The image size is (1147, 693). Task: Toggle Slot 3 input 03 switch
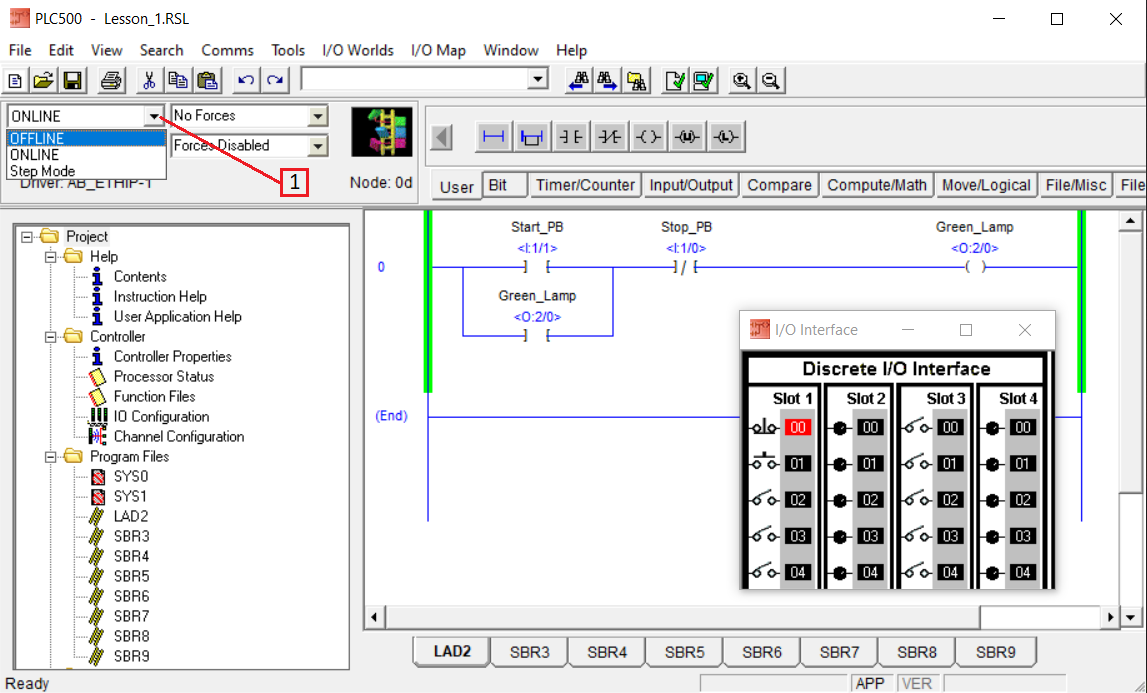click(x=917, y=536)
